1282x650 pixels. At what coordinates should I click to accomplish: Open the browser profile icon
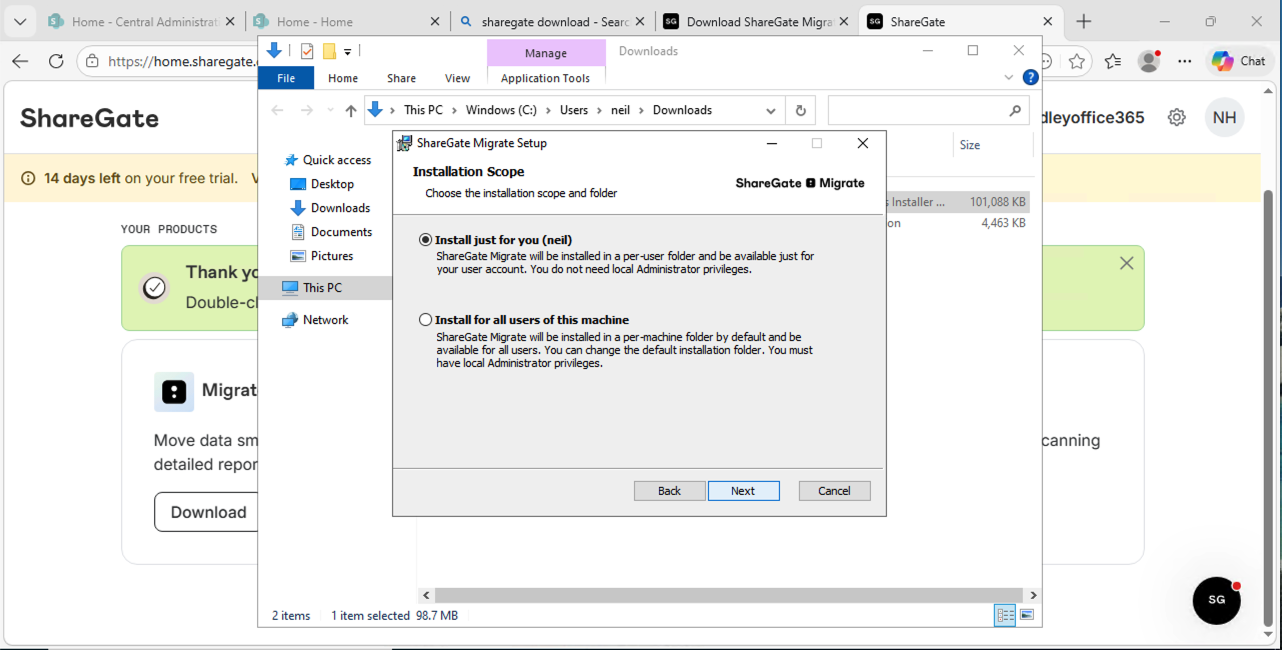pyautogui.click(x=1149, y=61)
